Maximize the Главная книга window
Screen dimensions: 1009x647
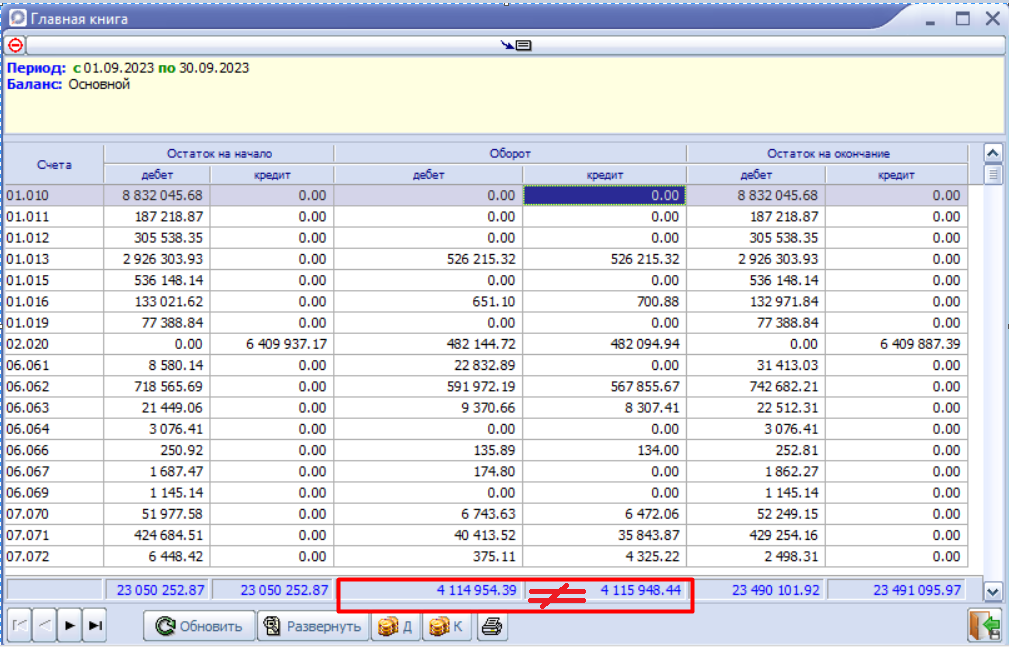click(962, 18)
